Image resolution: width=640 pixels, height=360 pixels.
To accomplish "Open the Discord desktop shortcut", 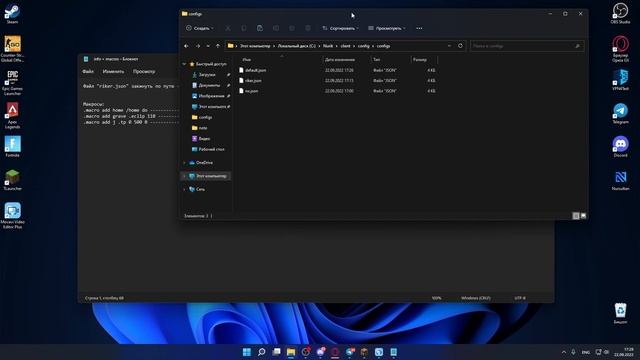I will (620, 147).
